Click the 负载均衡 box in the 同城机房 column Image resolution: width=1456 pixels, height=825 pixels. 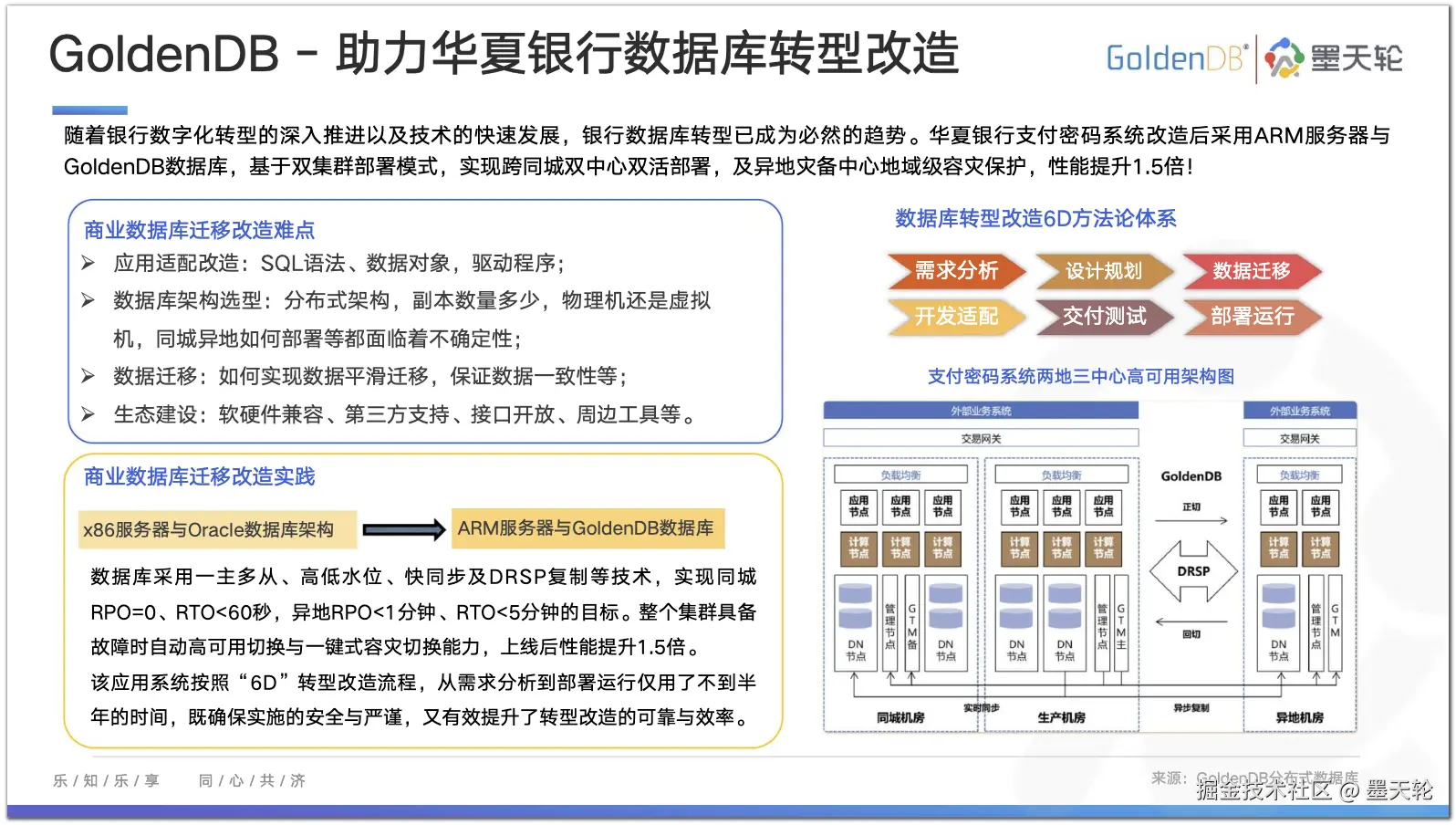click(x=900, y=475)
